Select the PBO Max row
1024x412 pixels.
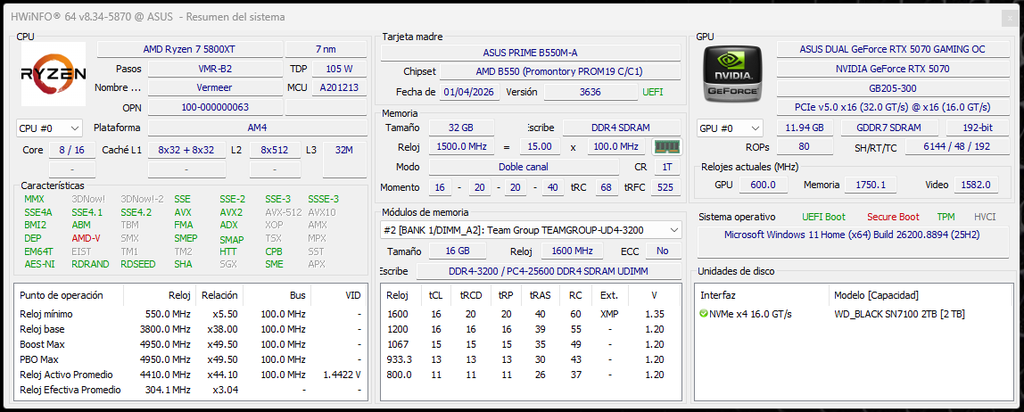pos(190,359)
